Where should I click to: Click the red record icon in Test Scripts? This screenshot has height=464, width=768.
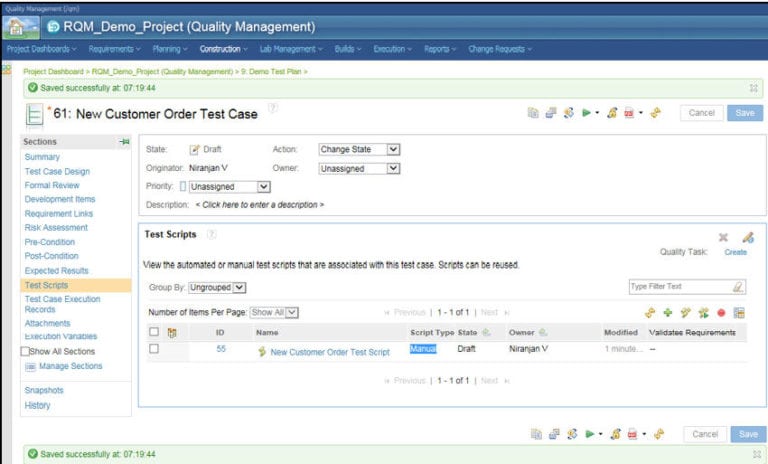721,313
